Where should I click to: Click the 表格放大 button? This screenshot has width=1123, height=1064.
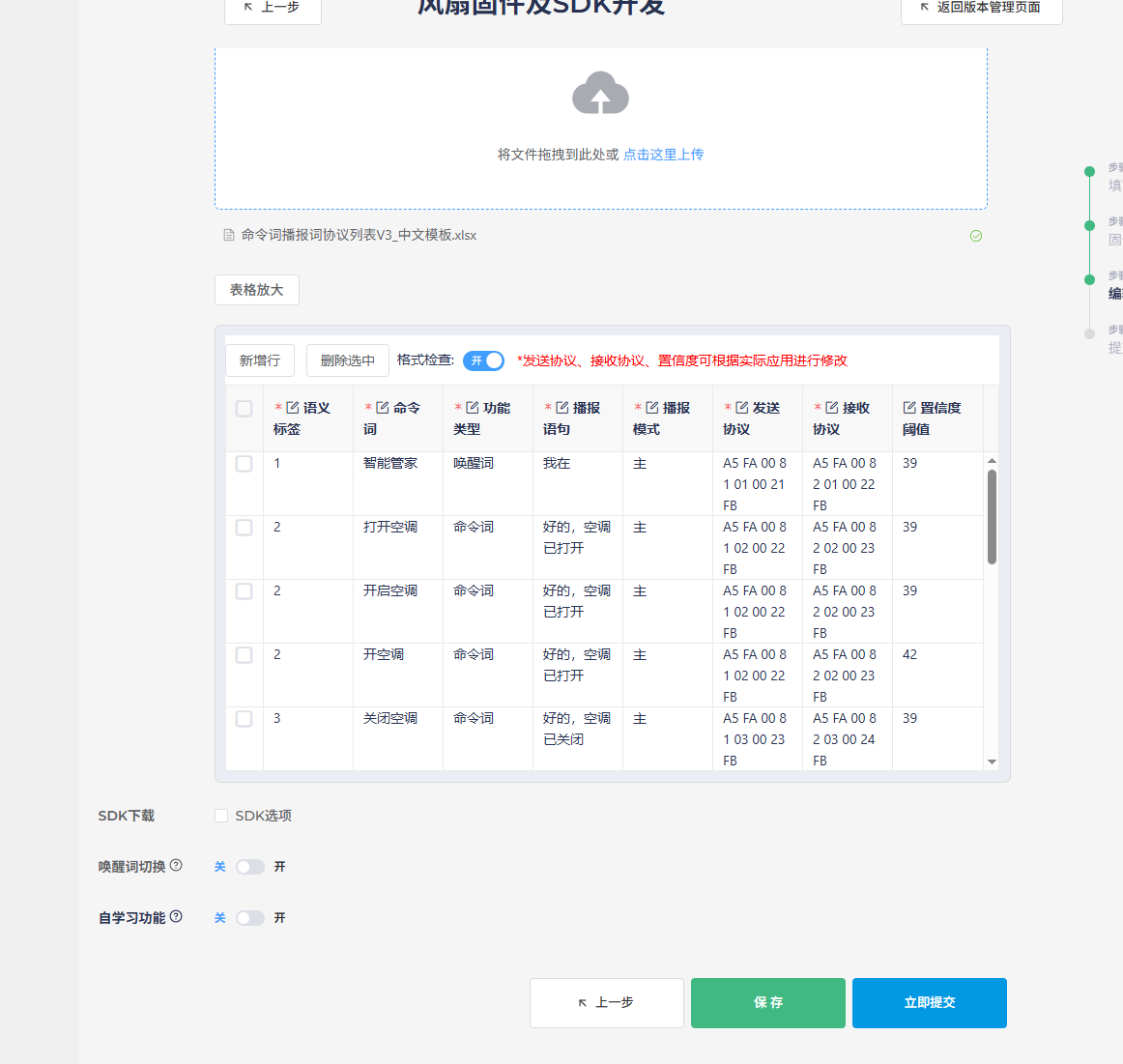coord(256,290)
